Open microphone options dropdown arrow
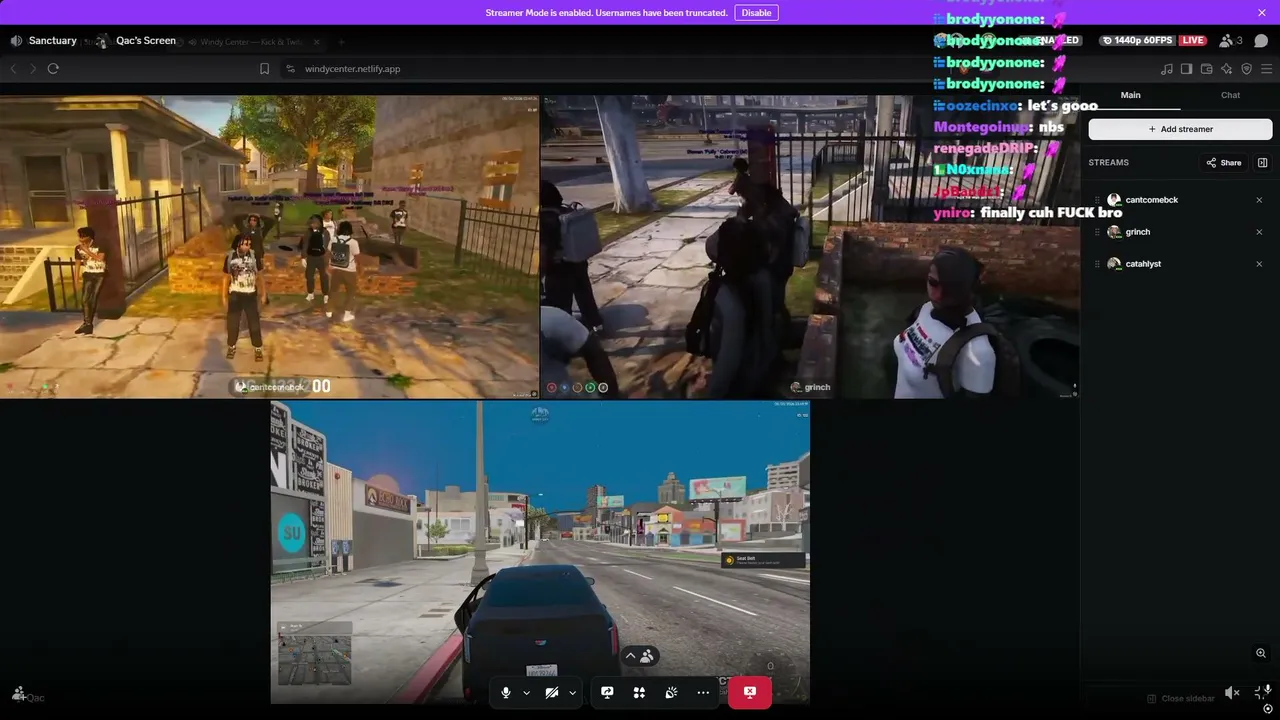Screen dimensions: 1280x720 tap(526, 692)
